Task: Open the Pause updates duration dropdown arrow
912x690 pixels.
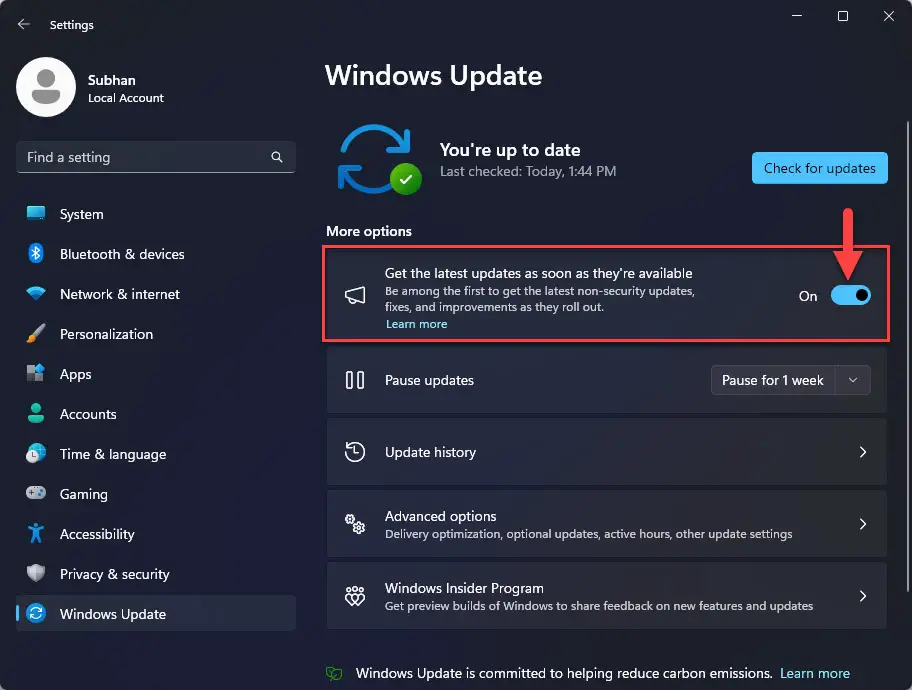Action: [853, 380]
